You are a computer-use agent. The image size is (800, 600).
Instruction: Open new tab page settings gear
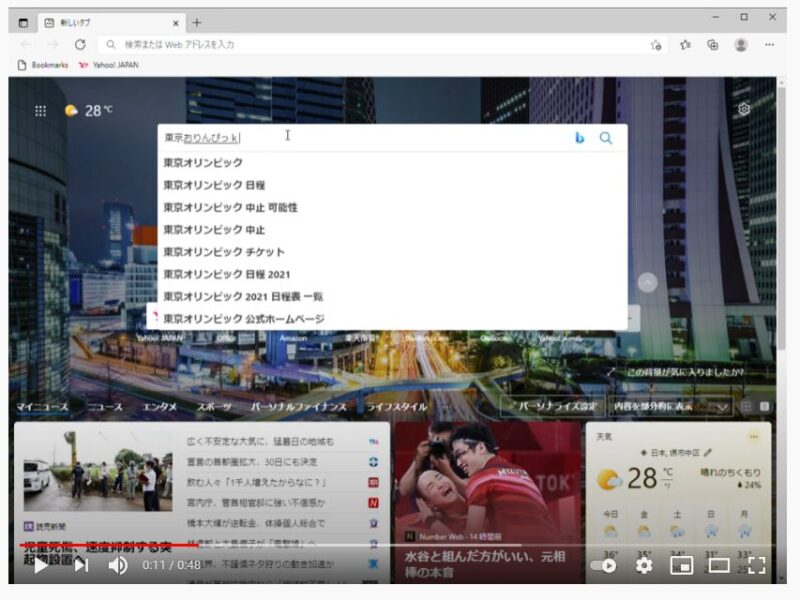(744, 109)
